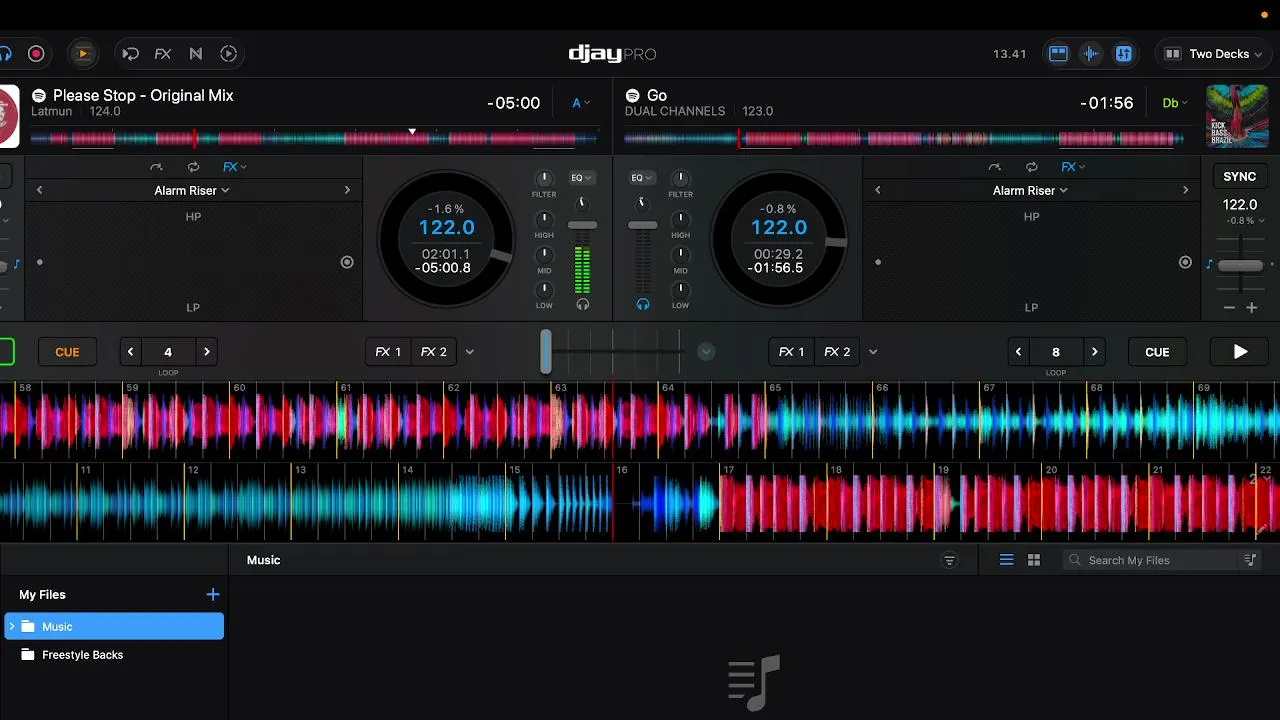Open the Freestyle Backs folder

(114, 655)
